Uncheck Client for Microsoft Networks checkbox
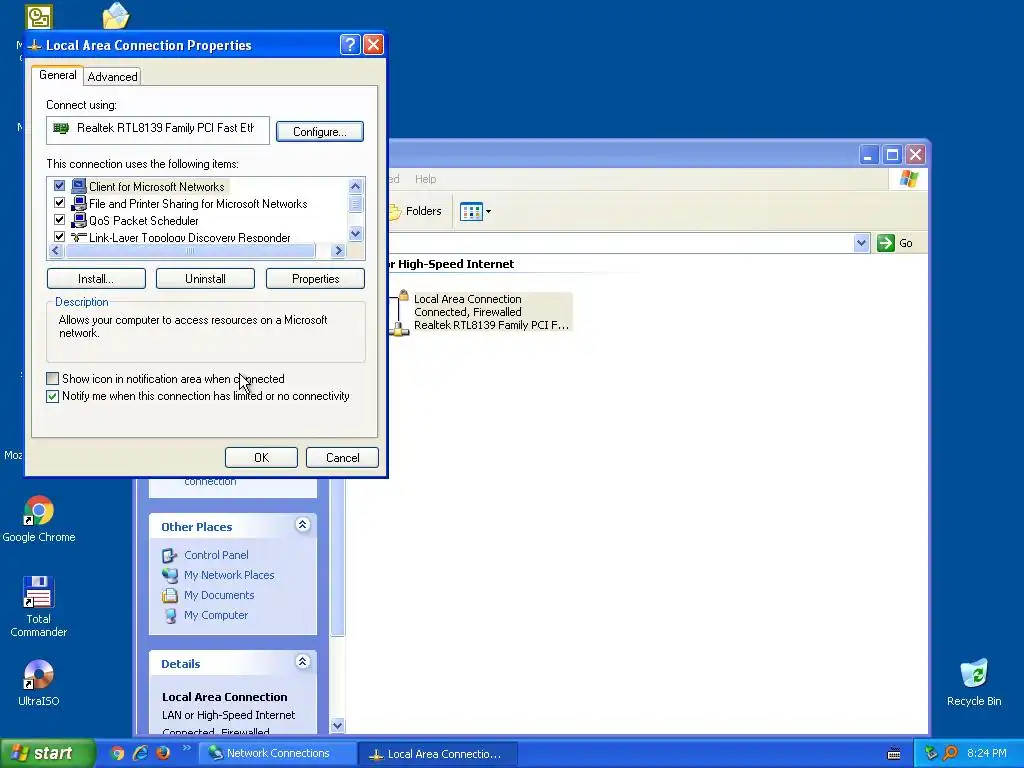 coord(59,185)
